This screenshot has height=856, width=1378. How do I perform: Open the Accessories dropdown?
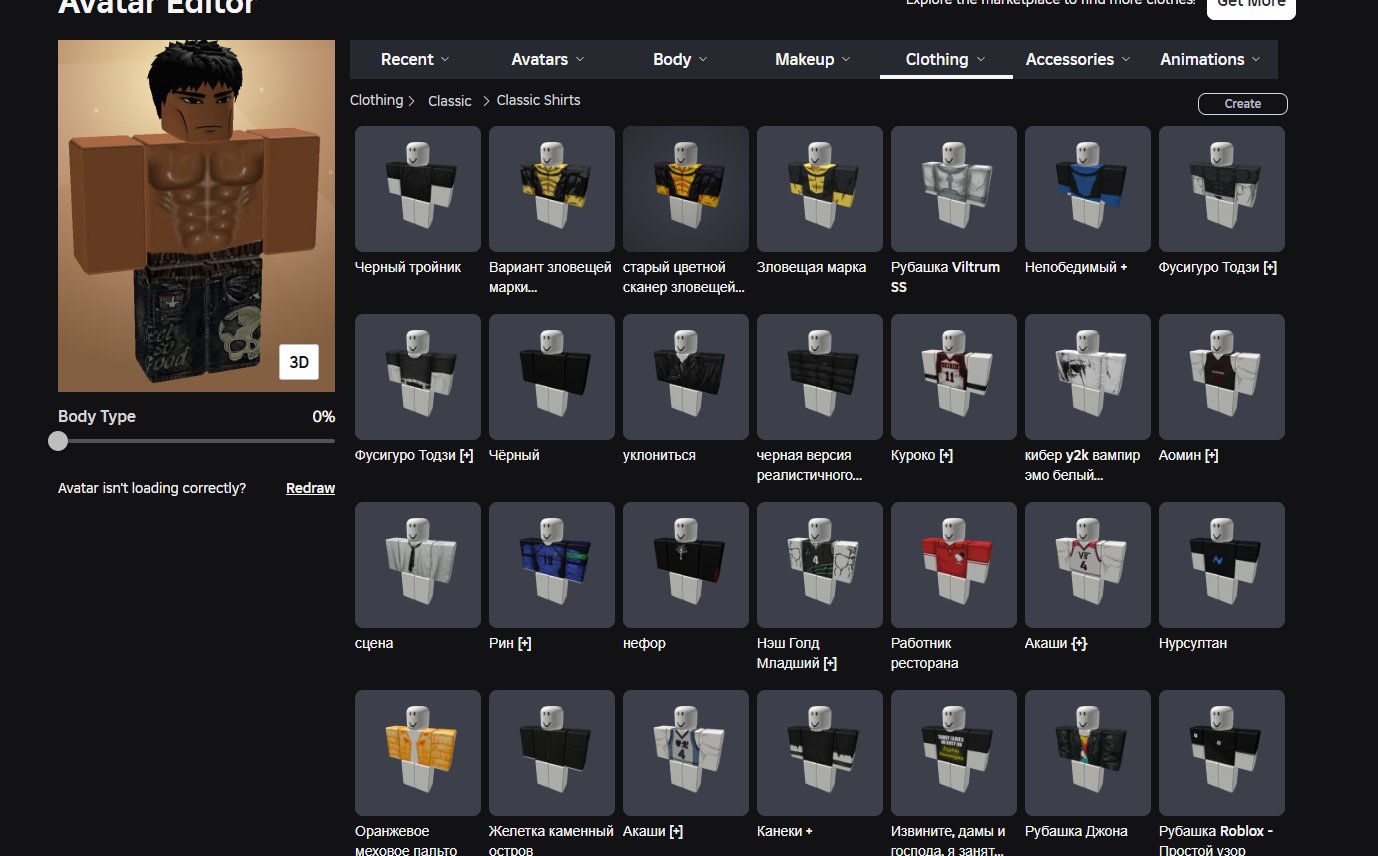pyautogui.click(x=1078, y=59)
